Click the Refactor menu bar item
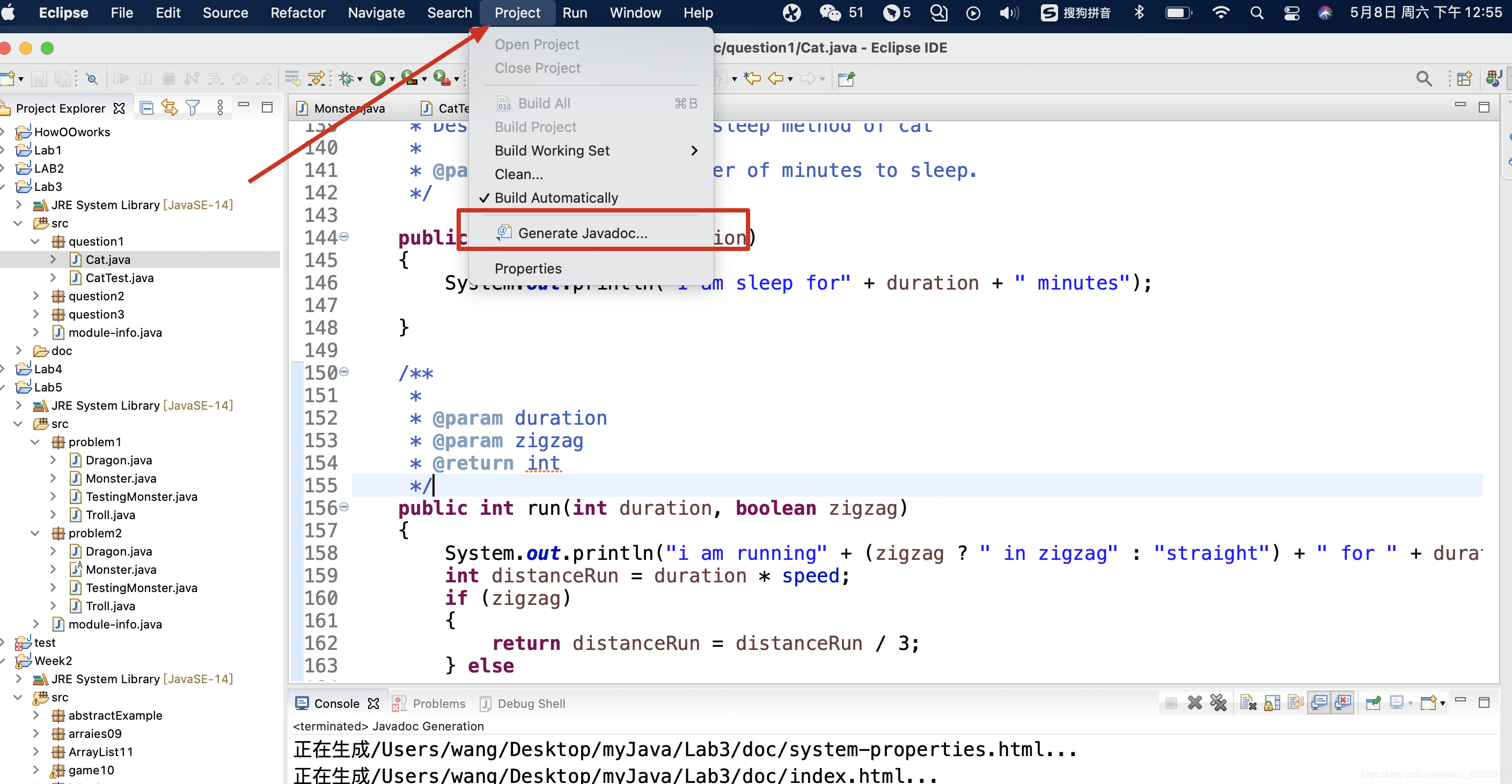1512x784 pixels. pyautogui.click(x=298, y=13)
